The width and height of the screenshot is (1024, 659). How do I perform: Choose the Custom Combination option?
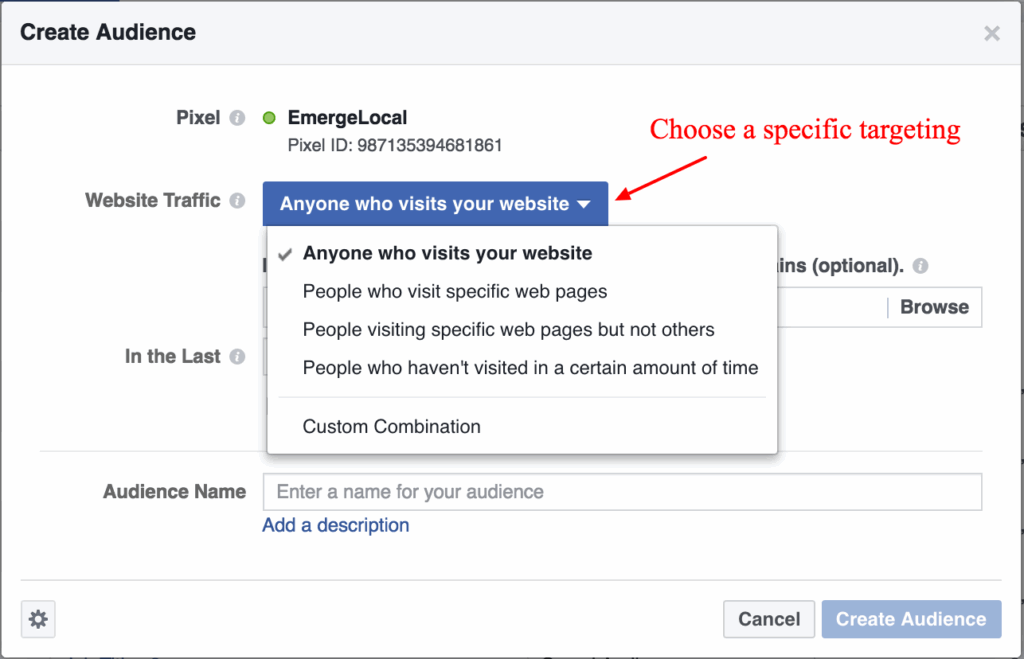point(391,426)
